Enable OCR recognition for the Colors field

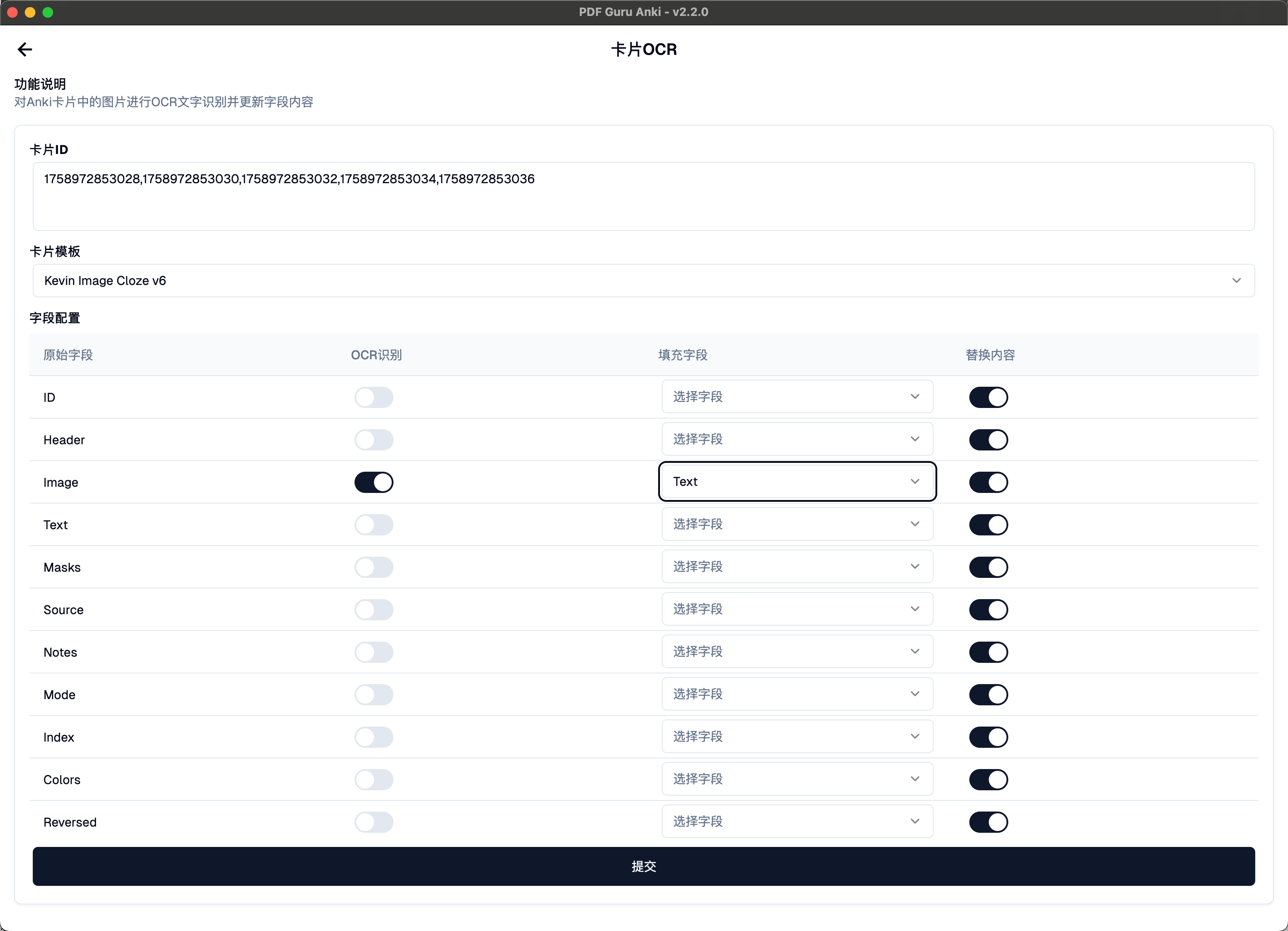[x=374, y=779]
